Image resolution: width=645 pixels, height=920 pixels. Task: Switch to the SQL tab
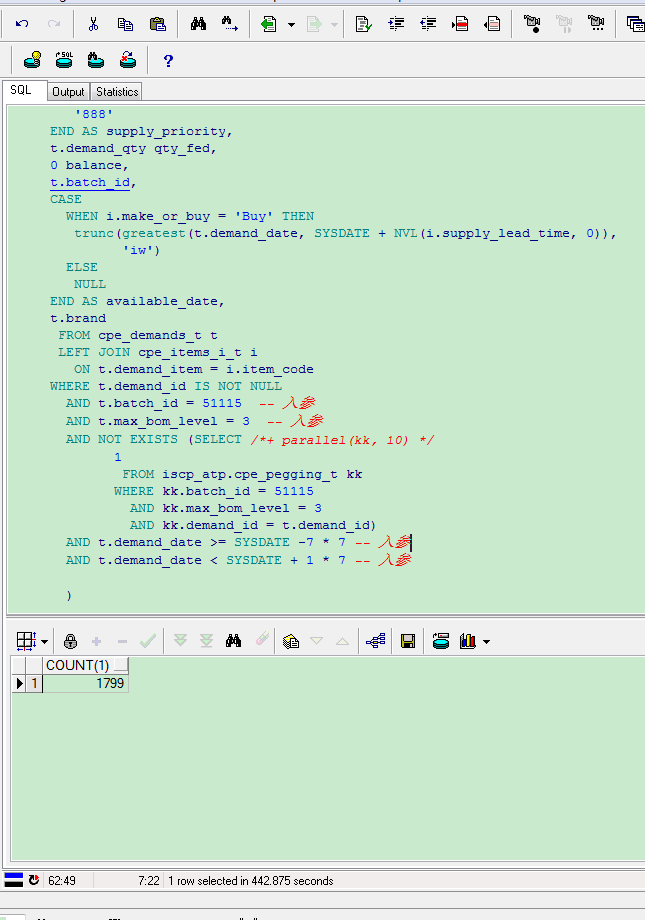tap(21, 90)
